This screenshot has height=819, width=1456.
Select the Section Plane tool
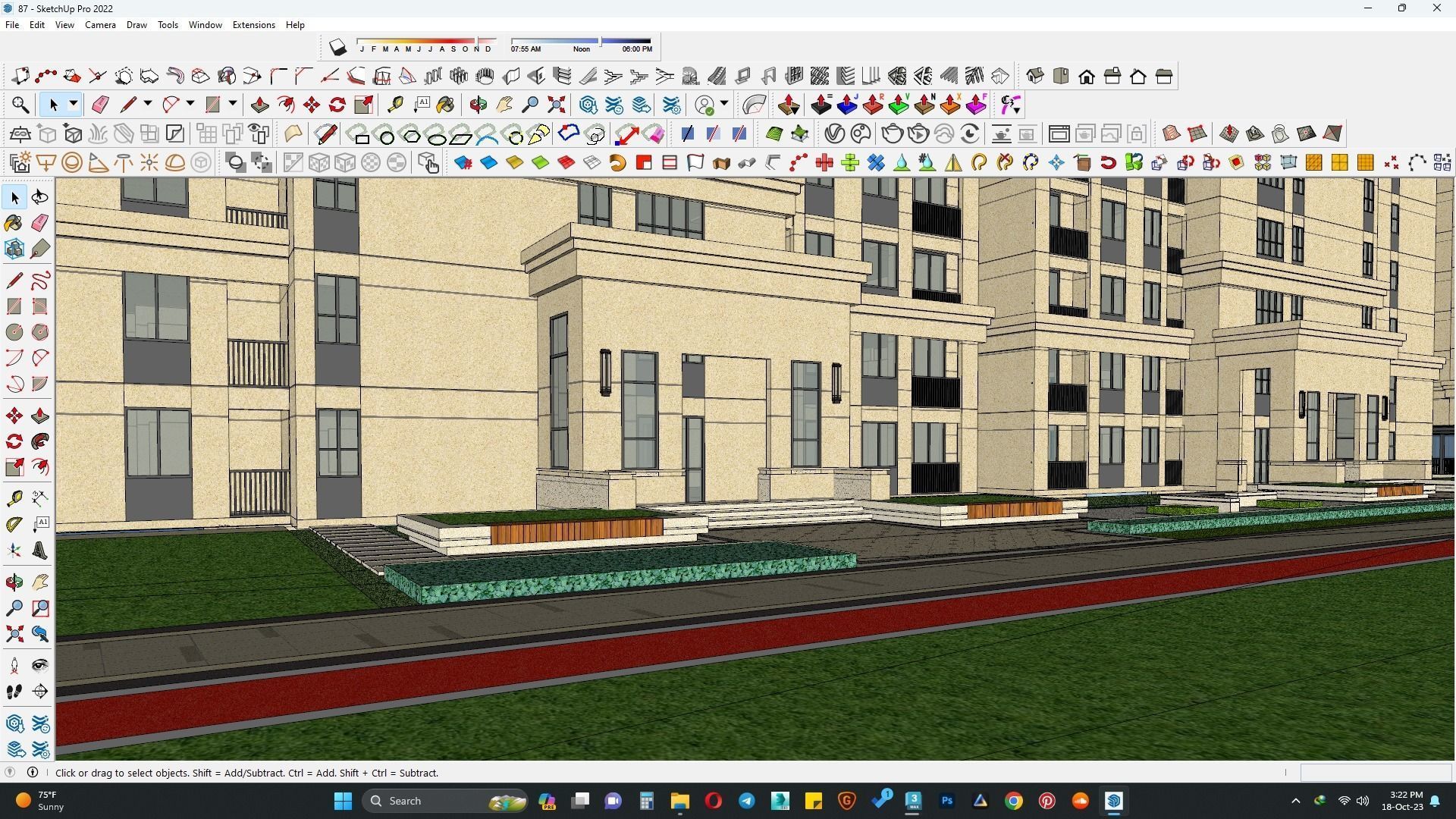coord(40,692)
